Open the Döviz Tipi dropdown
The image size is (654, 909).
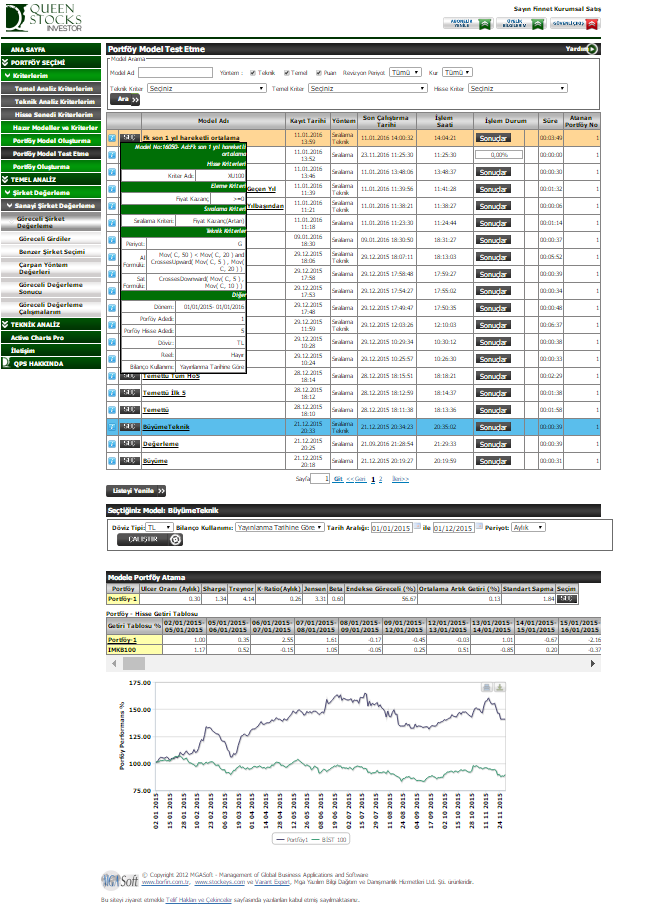[x=159, y=528]
